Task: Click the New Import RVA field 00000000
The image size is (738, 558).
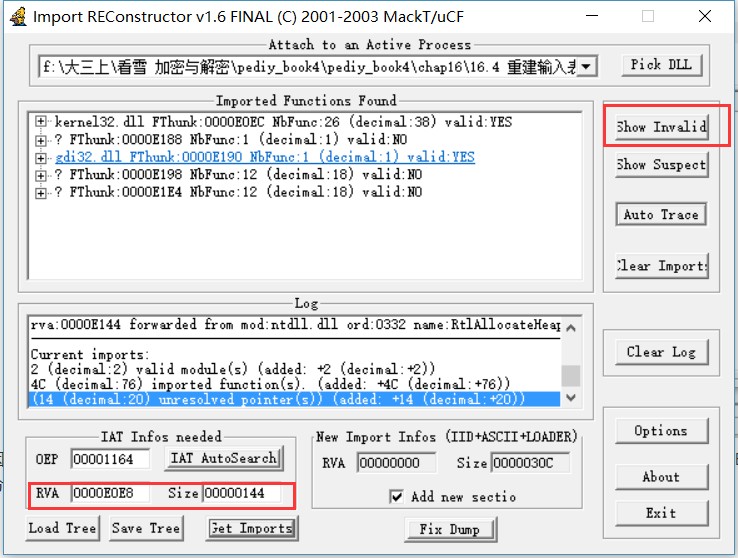Action: 396,463
